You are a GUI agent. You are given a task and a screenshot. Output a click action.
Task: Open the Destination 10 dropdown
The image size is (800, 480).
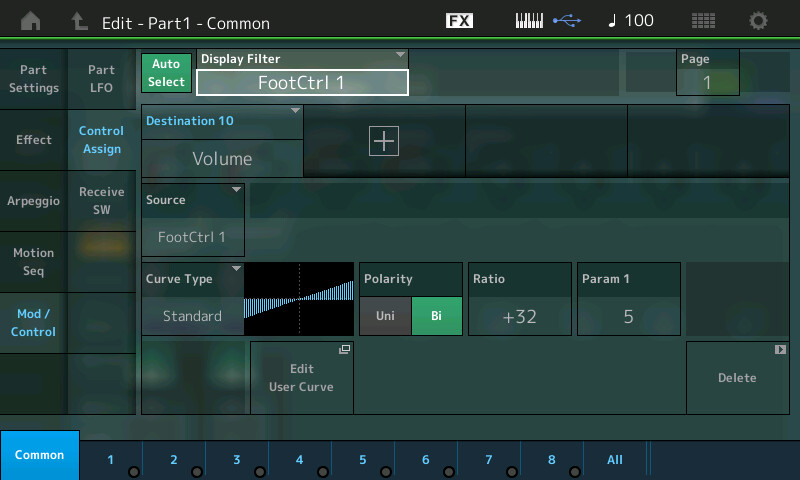pyautogui.click(x=222, y=121)
